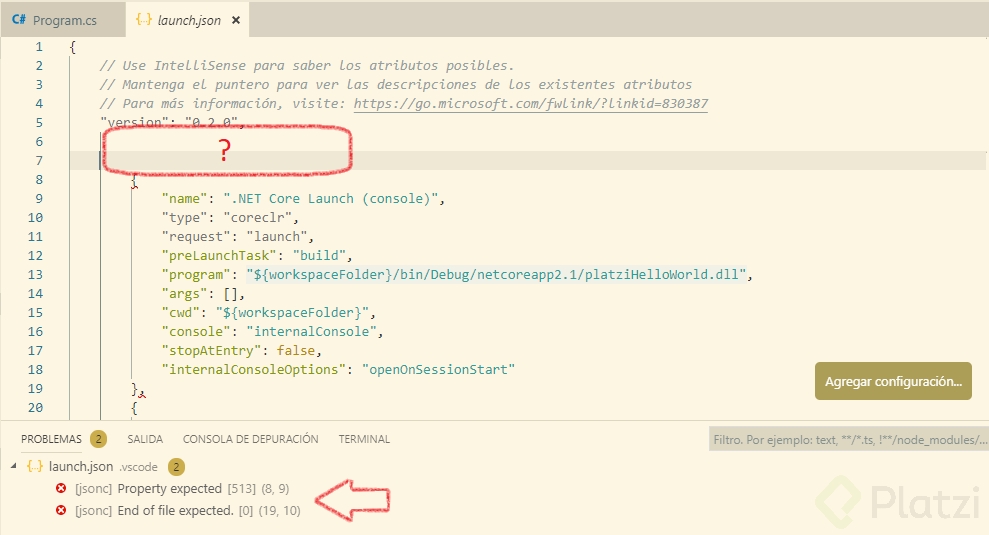This screenshot has width=989, height=535.
Task: Click the "internalConsole" value on line 16
Action: click(312, 332)
